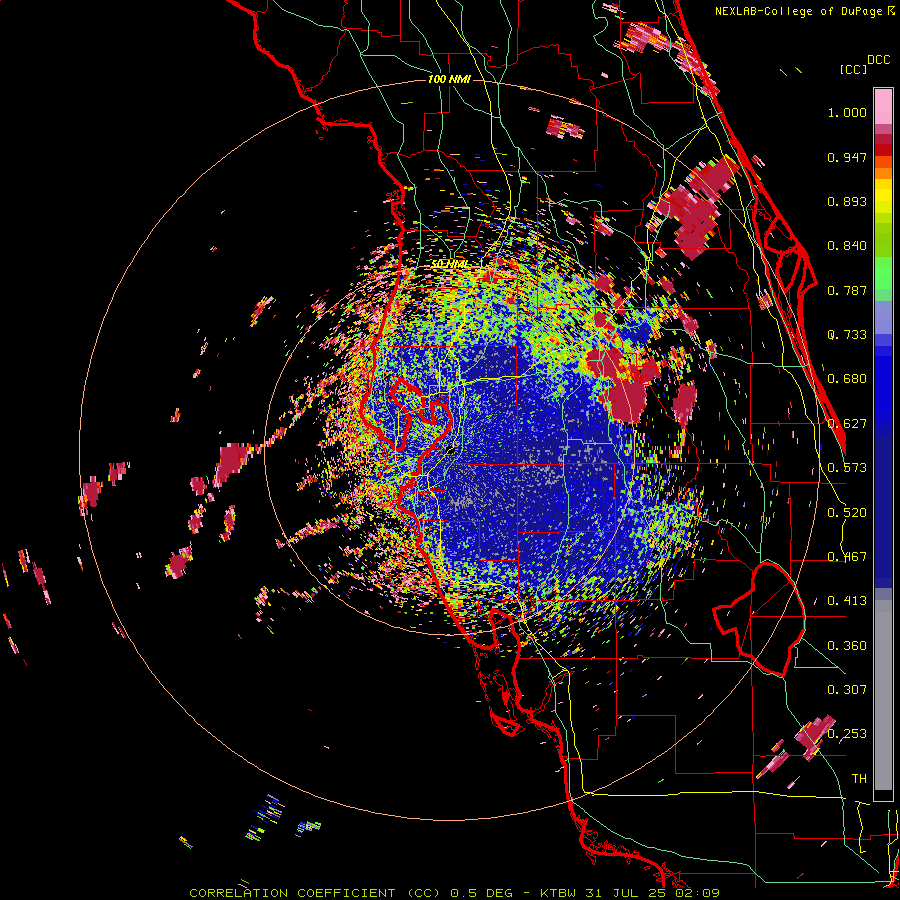Click the [CC] units label
The image size is (900, 900).
tap(854, 69)
